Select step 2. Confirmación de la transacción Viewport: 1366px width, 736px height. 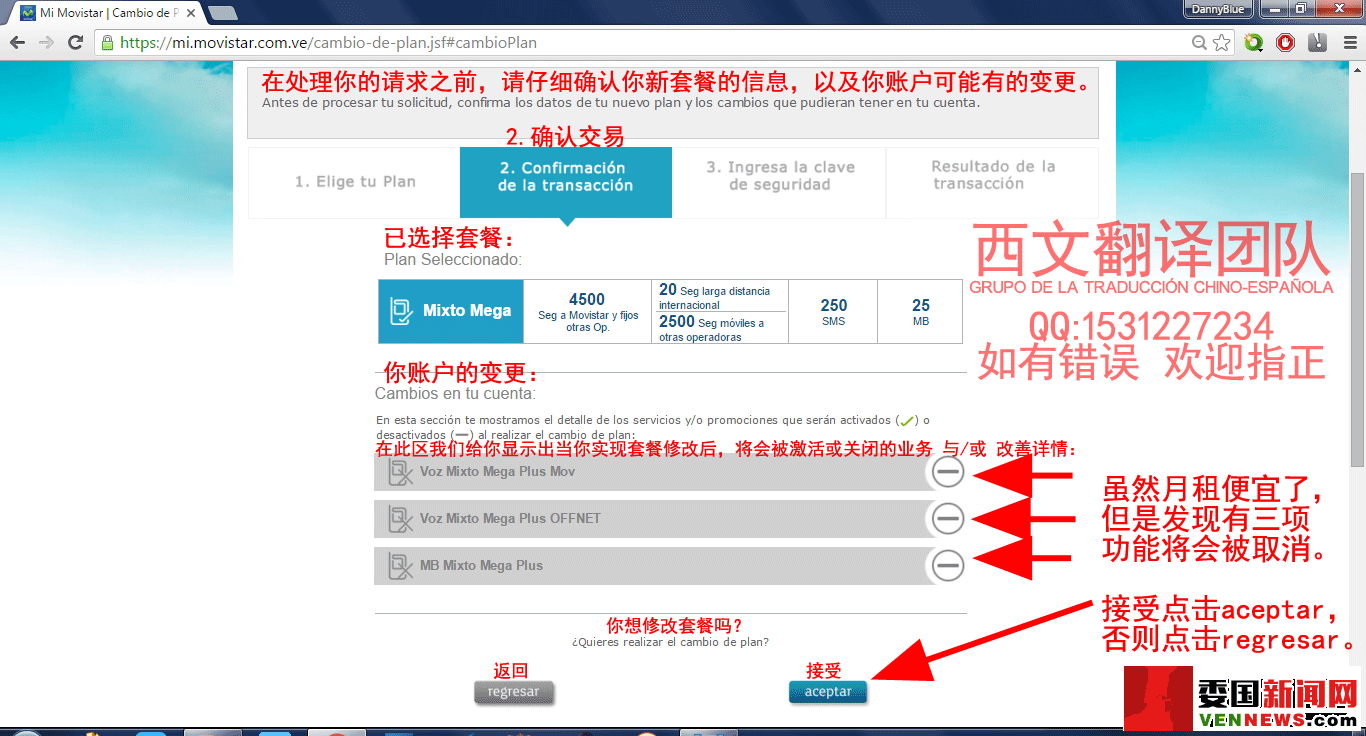coord(566,182)
